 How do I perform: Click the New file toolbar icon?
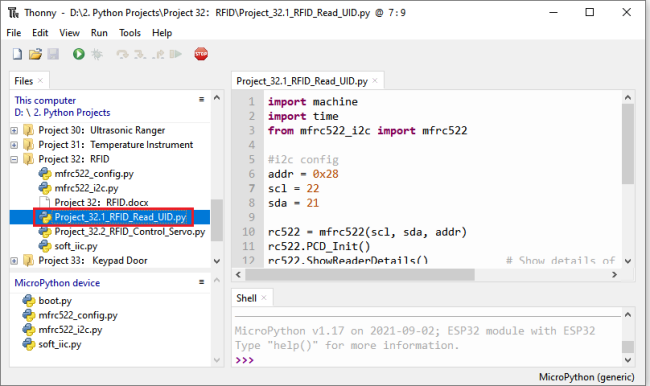coord(17,54)
